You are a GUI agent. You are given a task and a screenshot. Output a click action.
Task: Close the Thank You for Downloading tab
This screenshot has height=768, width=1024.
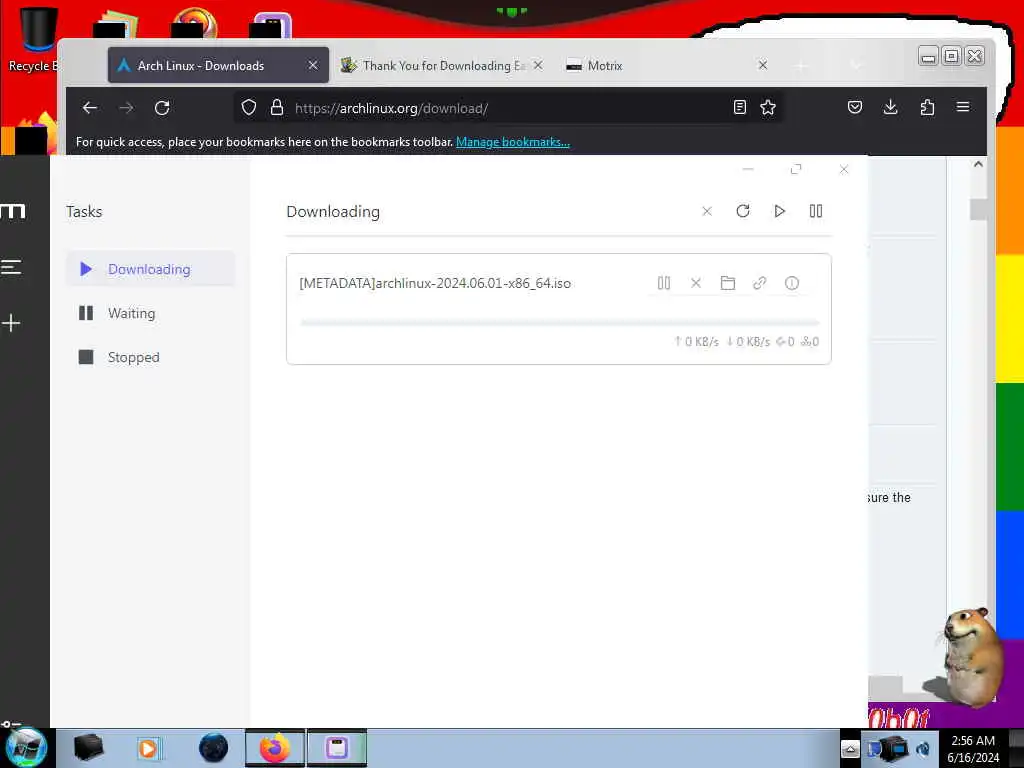(x=537, y=65)
